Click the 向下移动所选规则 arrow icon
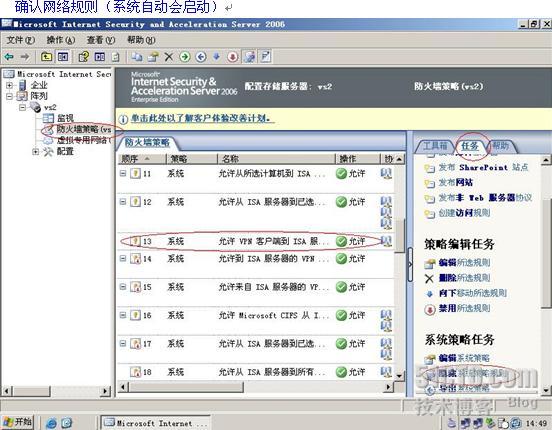The height and width of the screenshot is (430, 552). click(429, 294)
